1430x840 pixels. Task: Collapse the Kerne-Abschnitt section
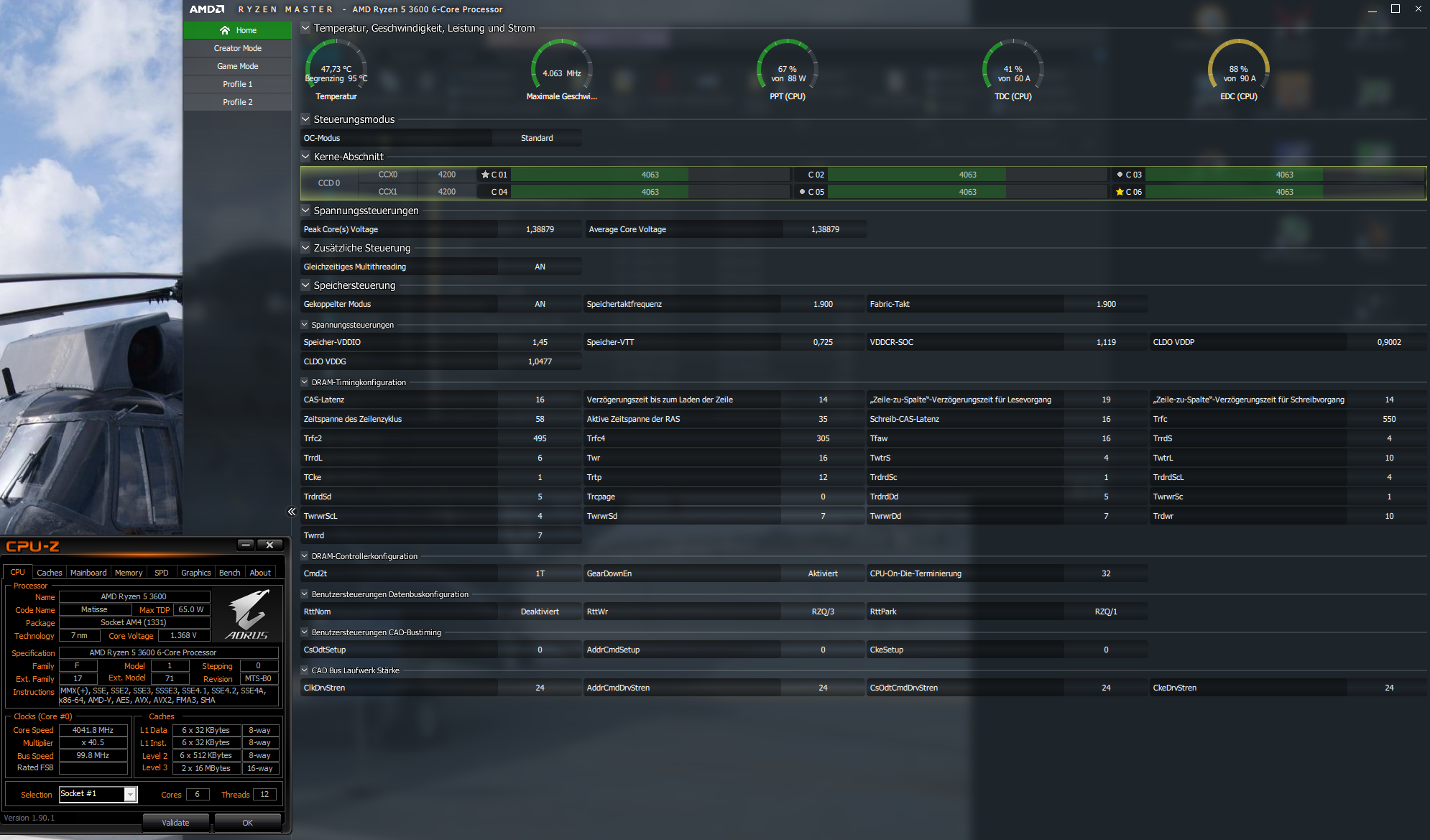coord(305,157)
